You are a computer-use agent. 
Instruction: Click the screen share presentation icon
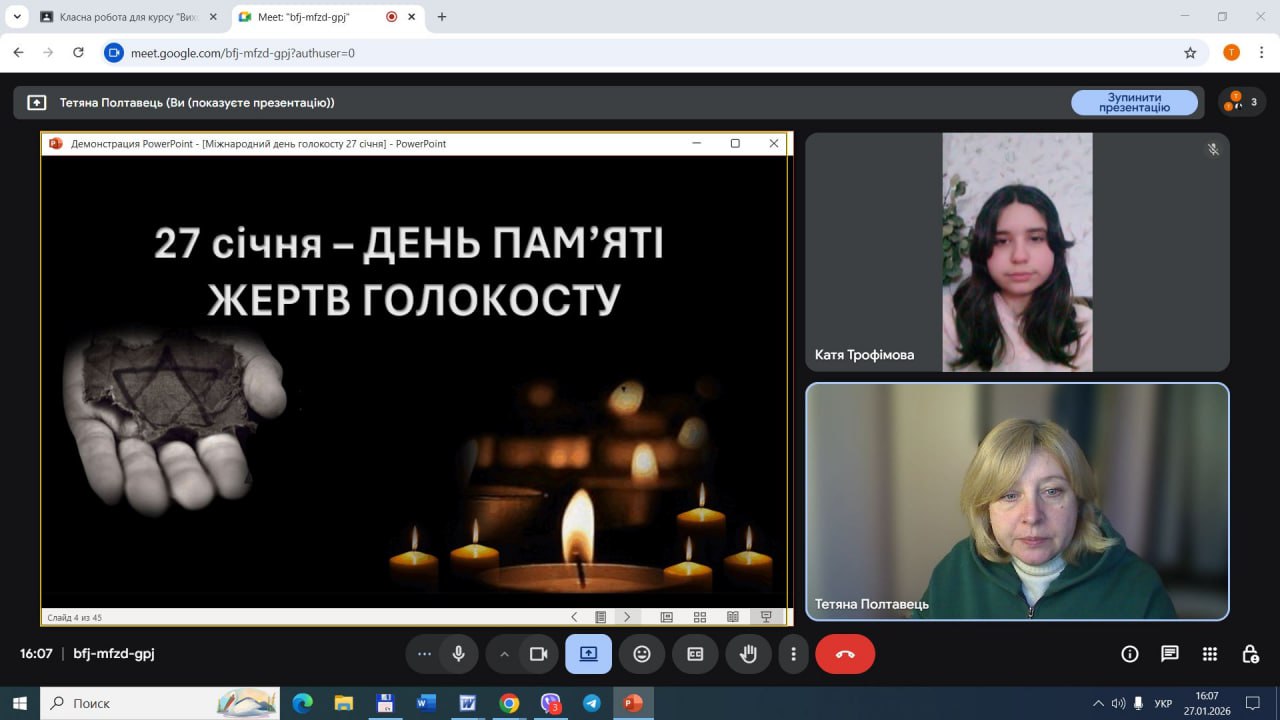coord(588,654)
